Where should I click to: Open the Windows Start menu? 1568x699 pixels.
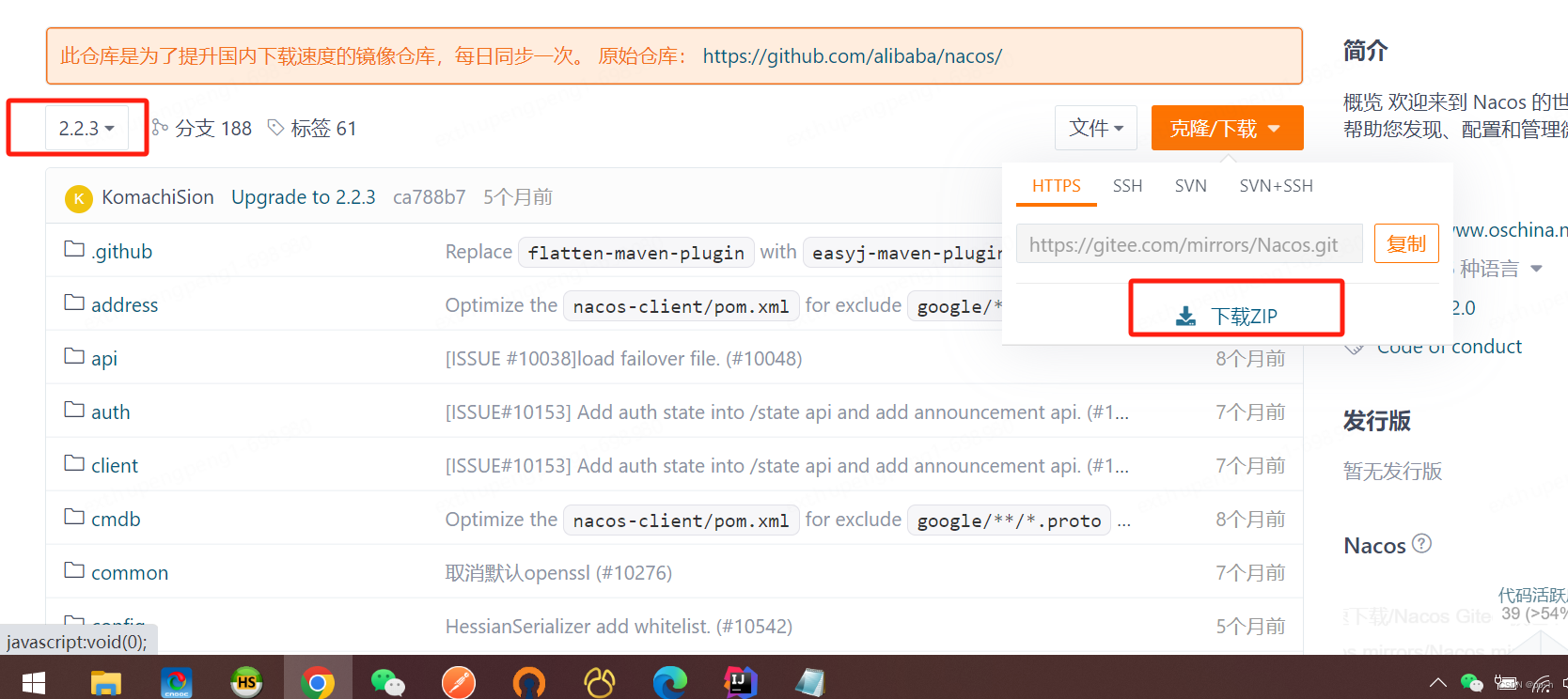pos(34,682)
